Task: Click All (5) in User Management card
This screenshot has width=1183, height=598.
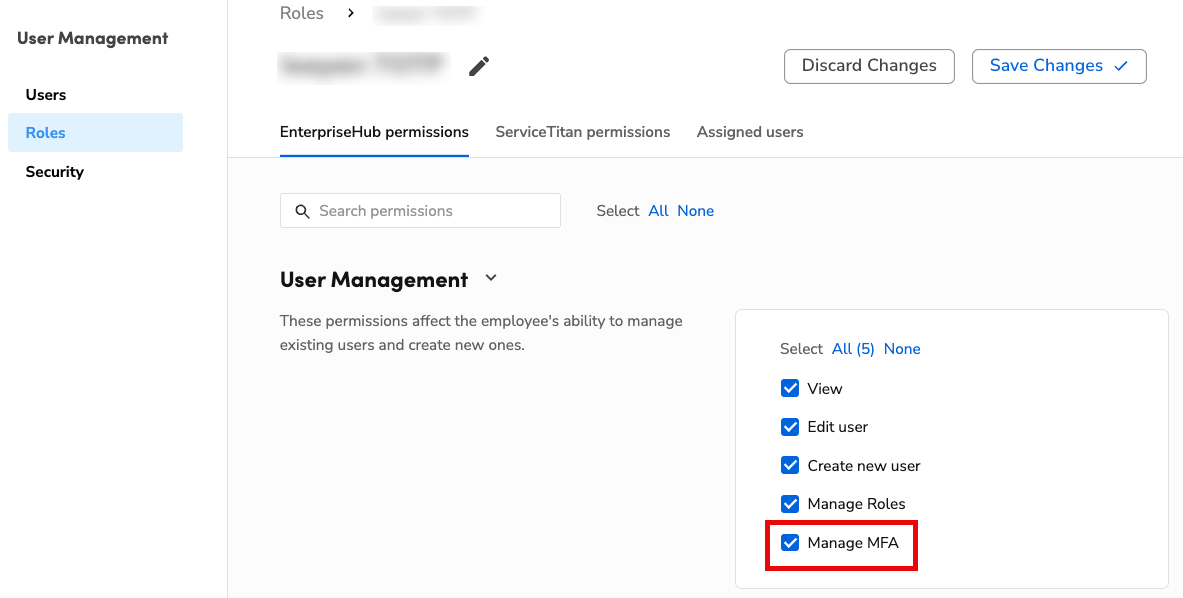Action: (853, 349)
